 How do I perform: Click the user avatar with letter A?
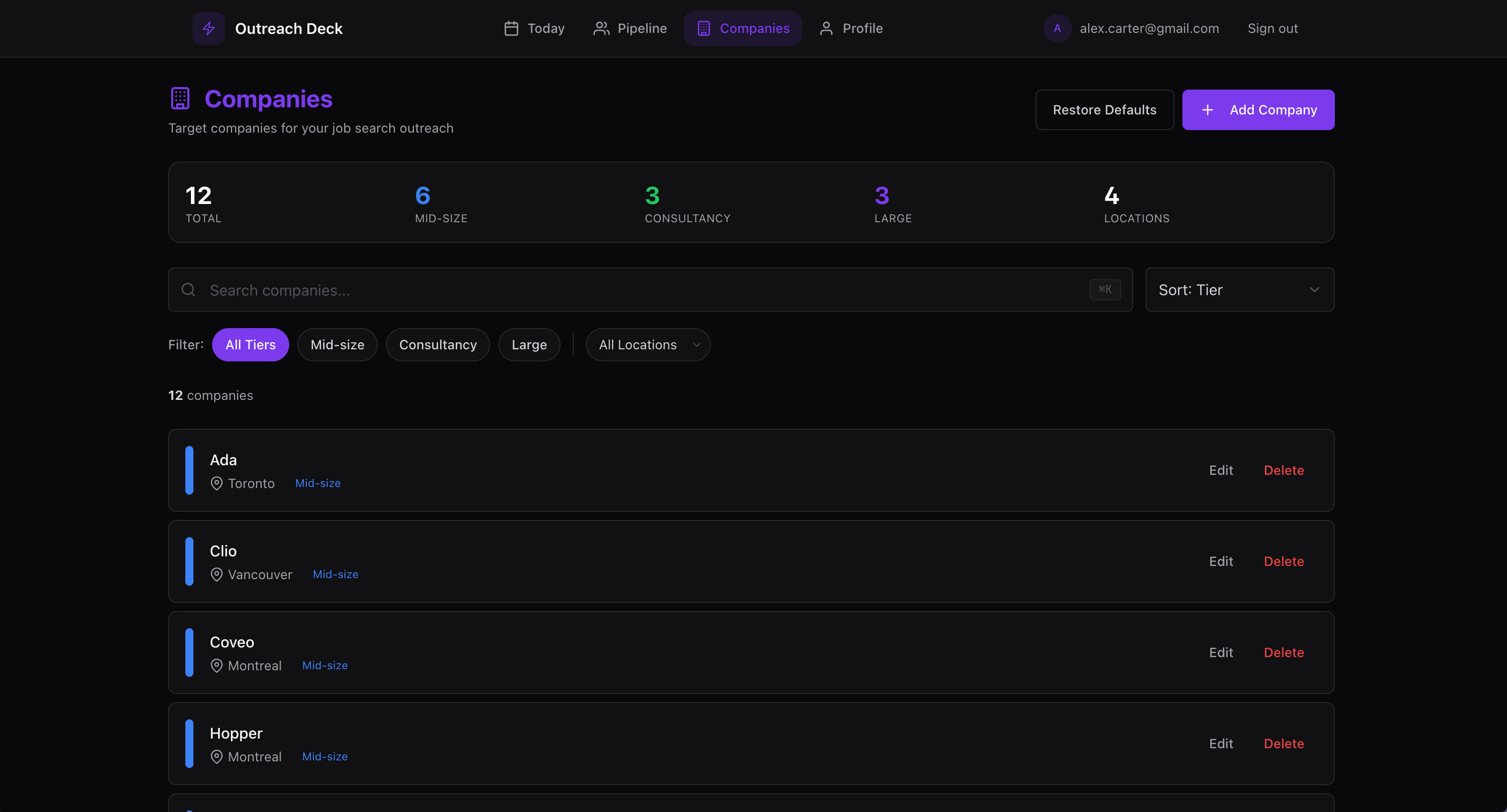pos(1057,28)
